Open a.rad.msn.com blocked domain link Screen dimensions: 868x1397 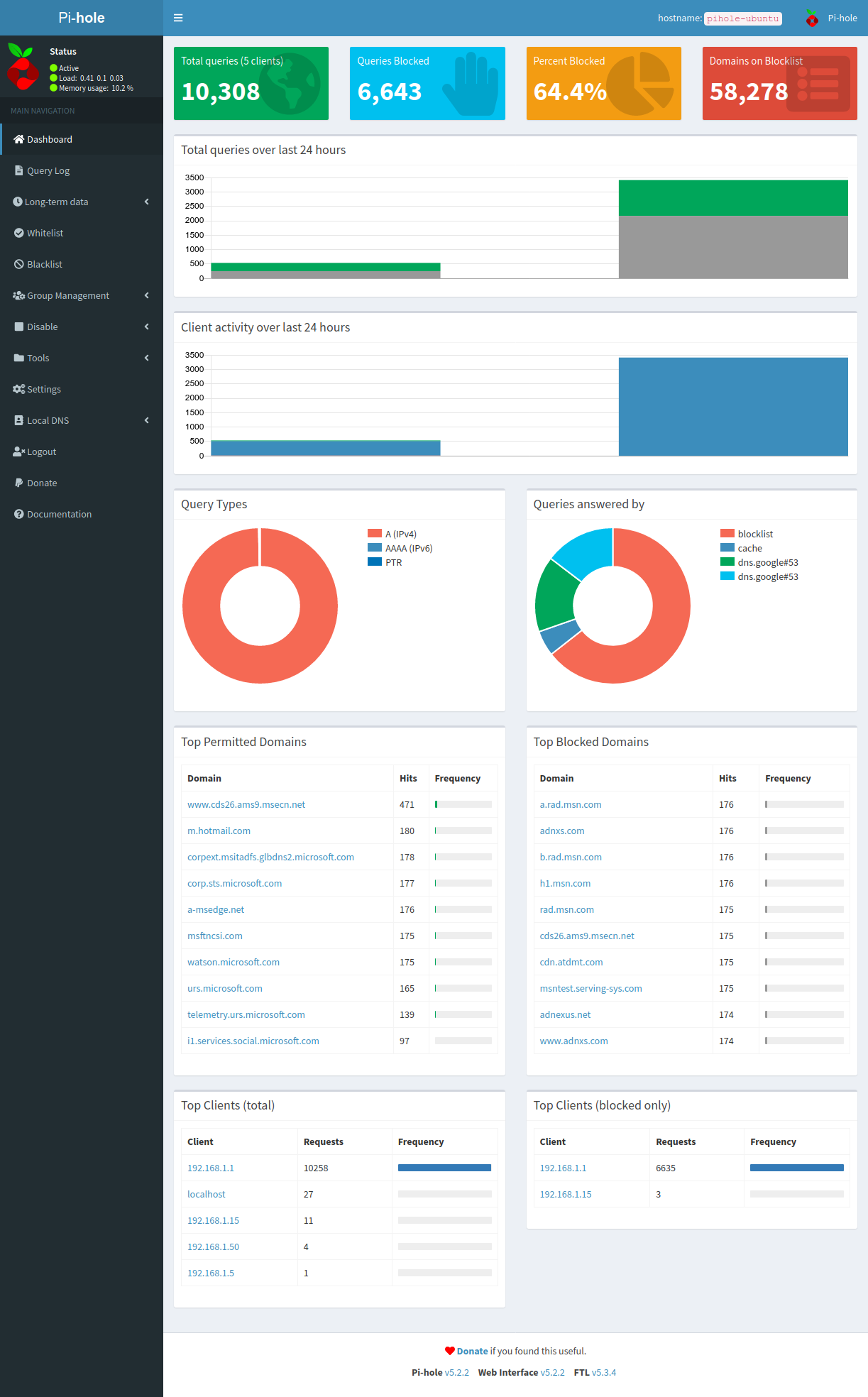(x=571, y=804)
